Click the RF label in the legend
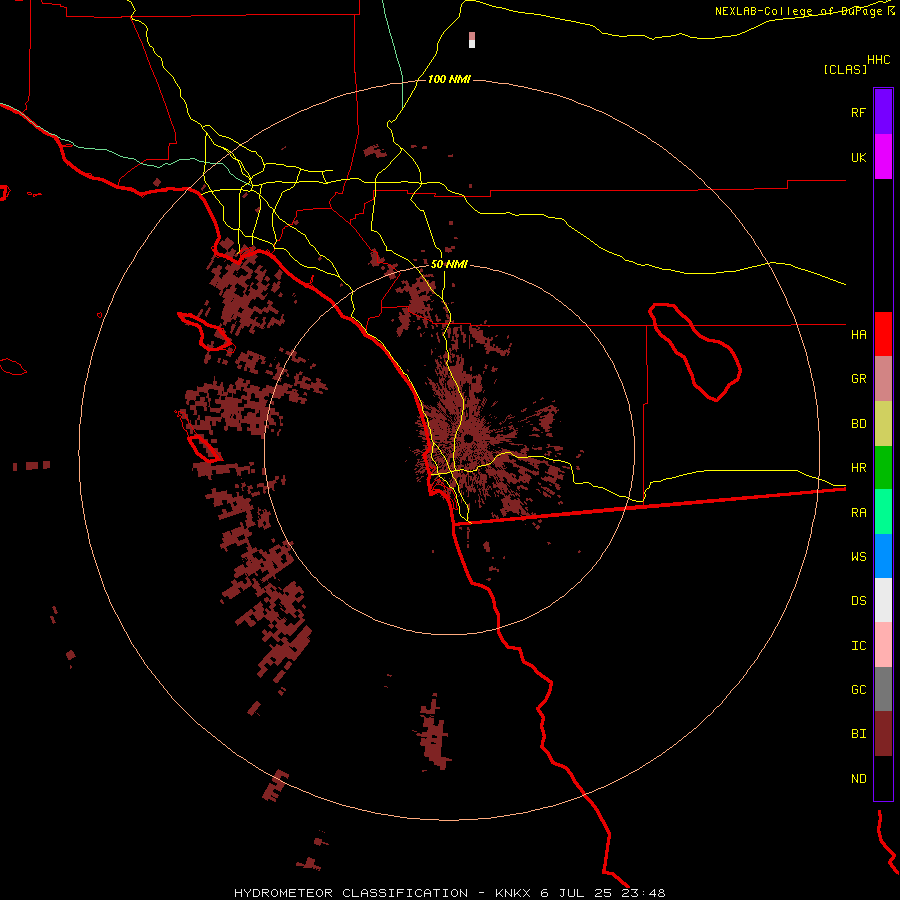Viewport: 900px width, 900px height. (x=858, y=113)
